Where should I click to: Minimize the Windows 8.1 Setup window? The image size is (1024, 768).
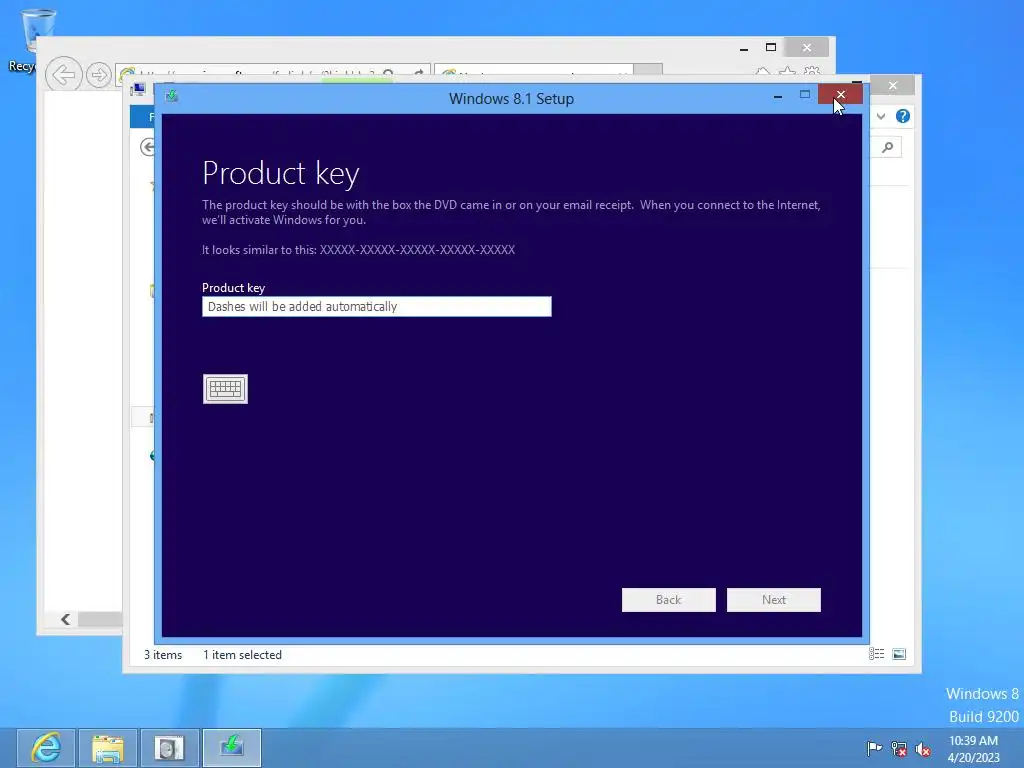778,95
